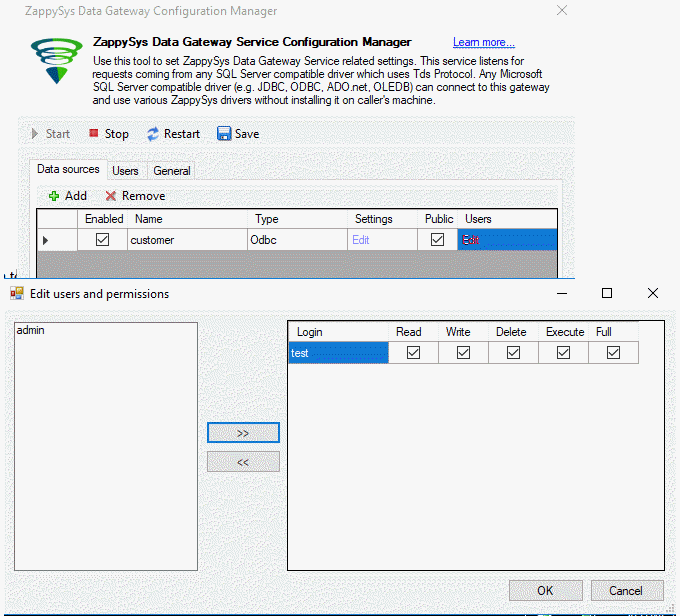Select the Odbc type cell
Screen dimensions: 680x616
[x=298, y=240]
